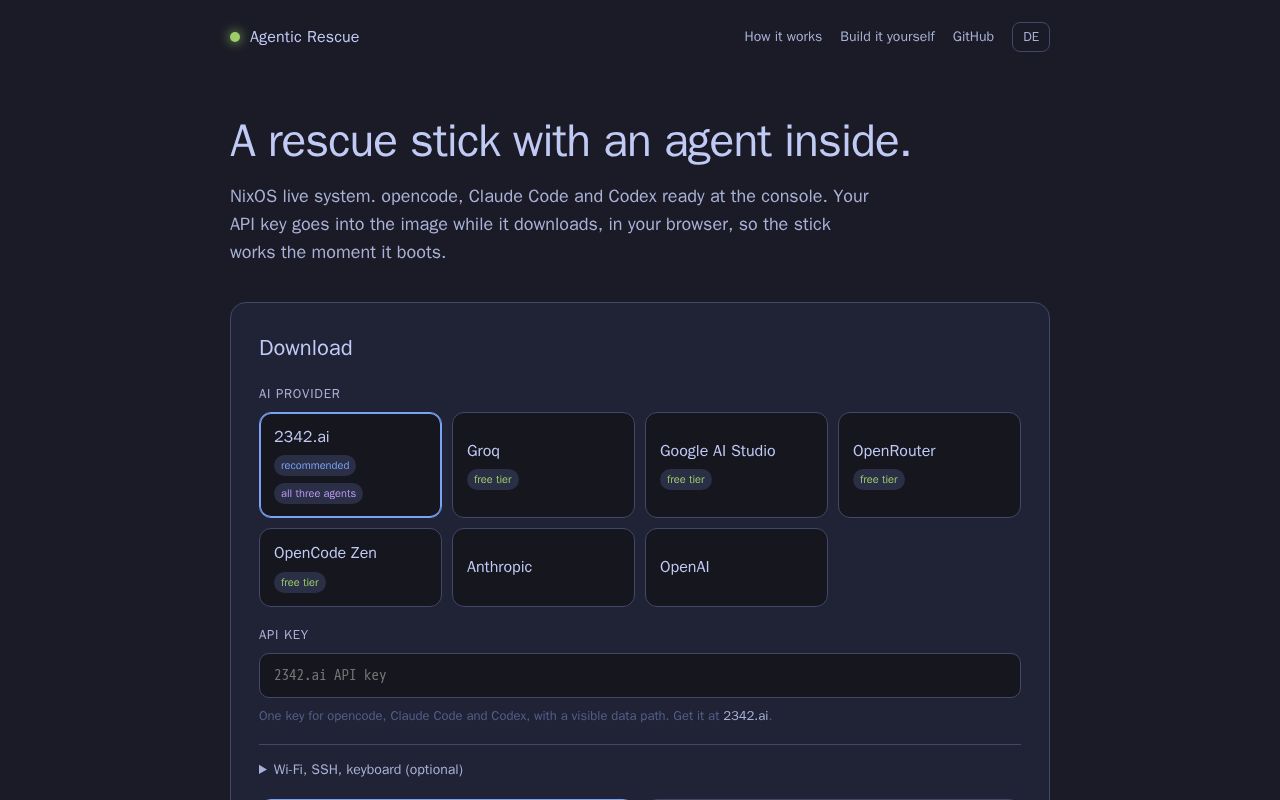Open the Agentic Rescue home link
Image resolution: width=1280 pixels, height=800 pixels.
tap(295, 37)
